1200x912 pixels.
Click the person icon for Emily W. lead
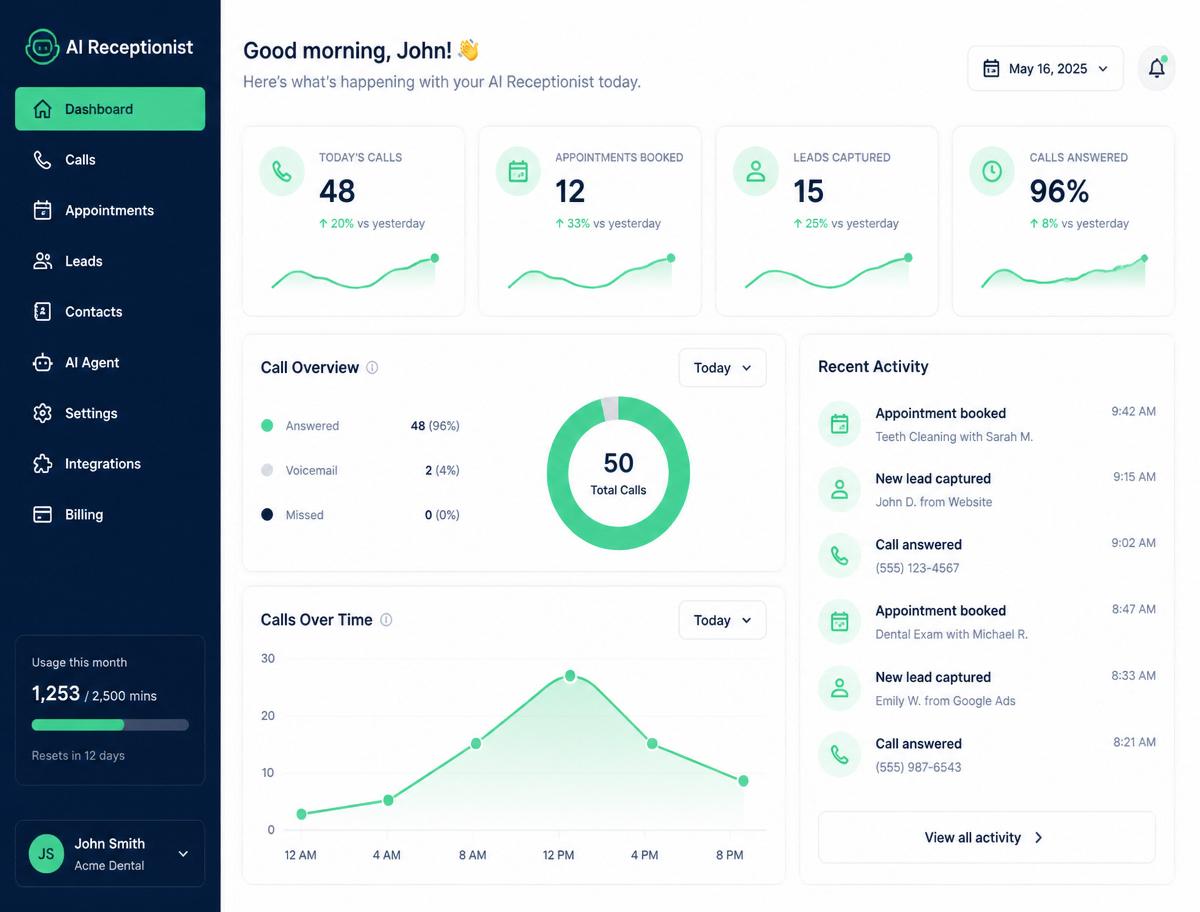point(839,688)
